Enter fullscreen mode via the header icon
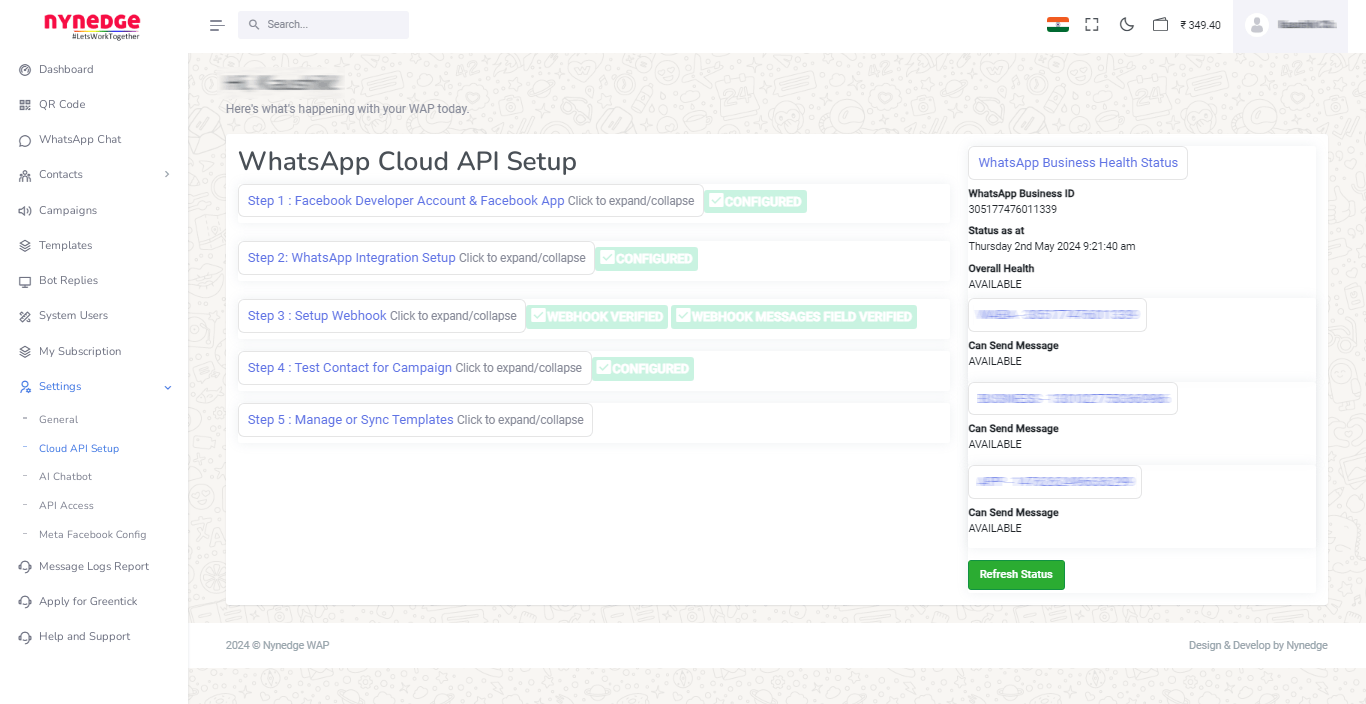 tap(1092, 25)
